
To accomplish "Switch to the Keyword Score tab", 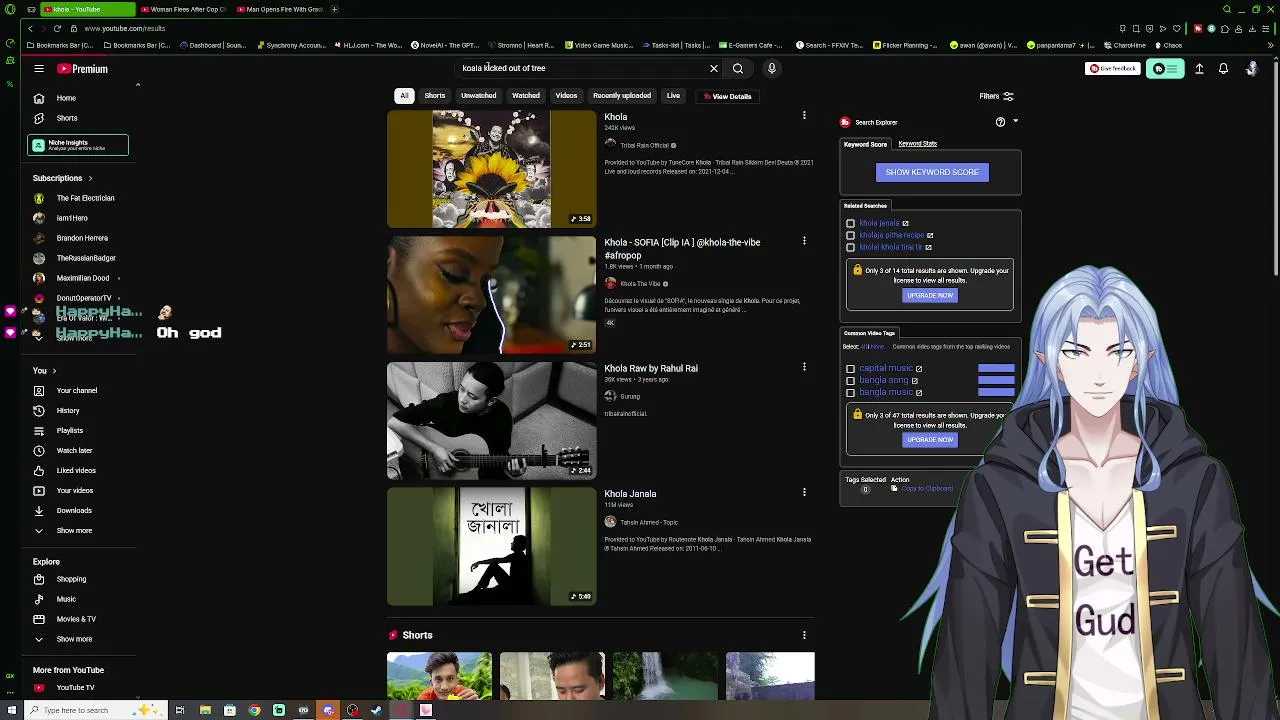I will pyautogui.click(x=865, y=144).
